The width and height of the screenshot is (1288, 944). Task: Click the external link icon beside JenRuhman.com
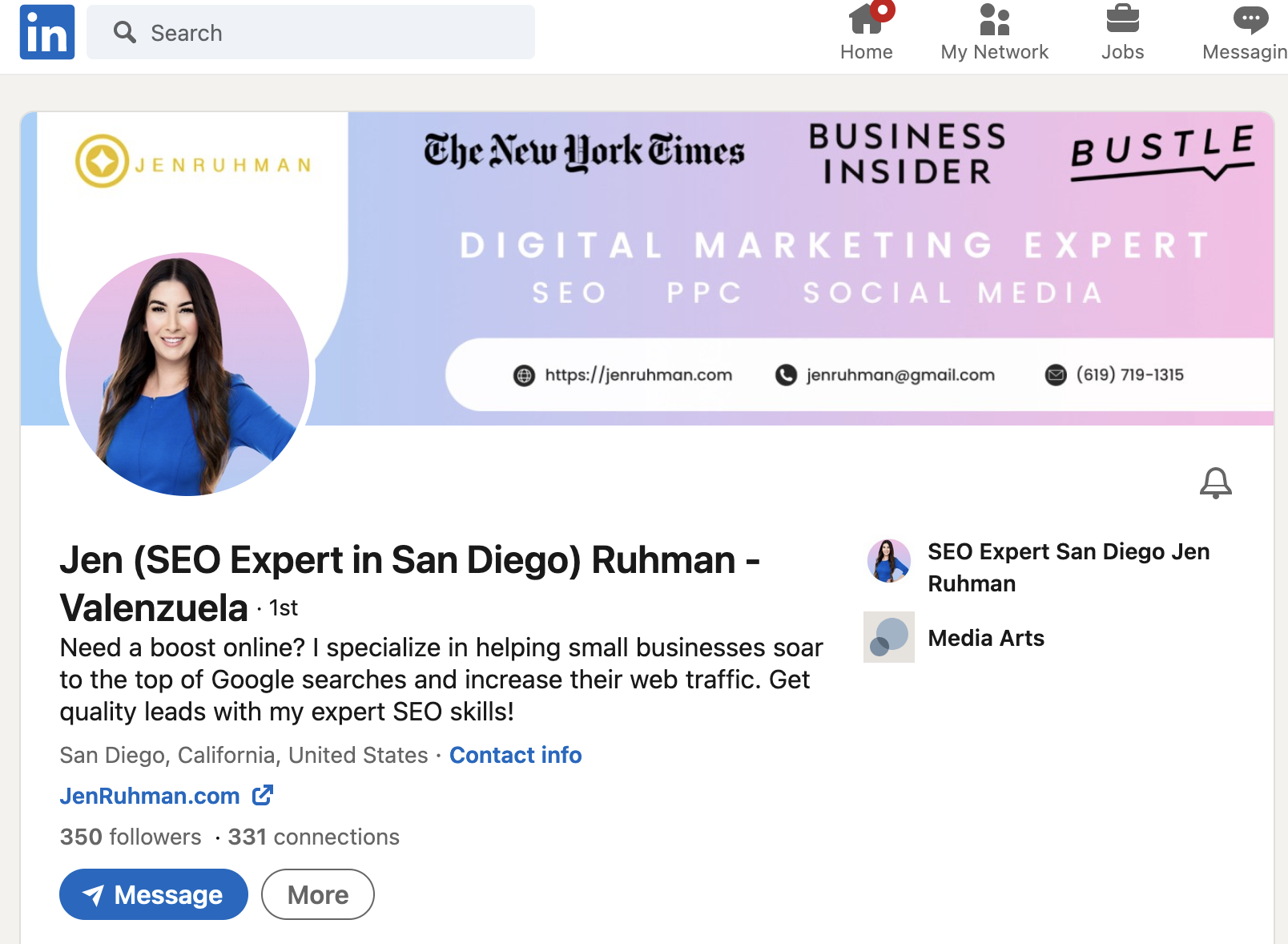(263, 795)
